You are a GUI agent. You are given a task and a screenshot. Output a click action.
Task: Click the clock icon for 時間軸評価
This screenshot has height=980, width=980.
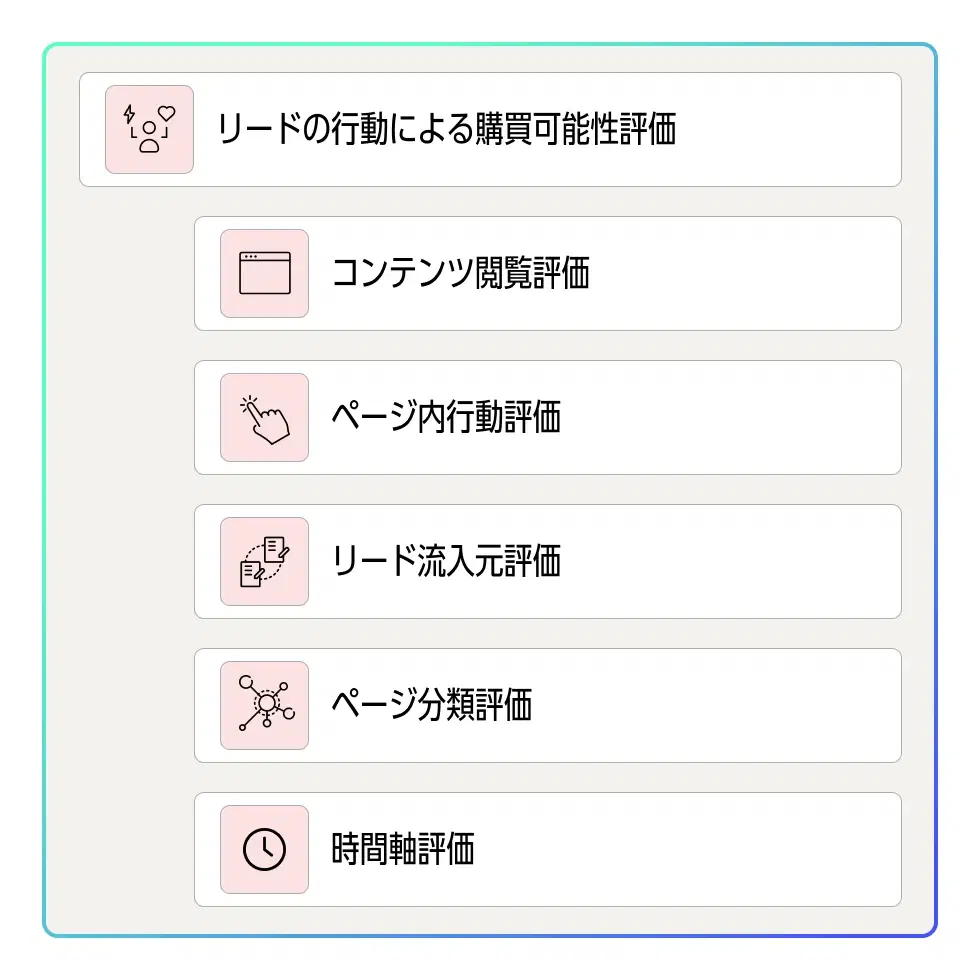point(264,849)
